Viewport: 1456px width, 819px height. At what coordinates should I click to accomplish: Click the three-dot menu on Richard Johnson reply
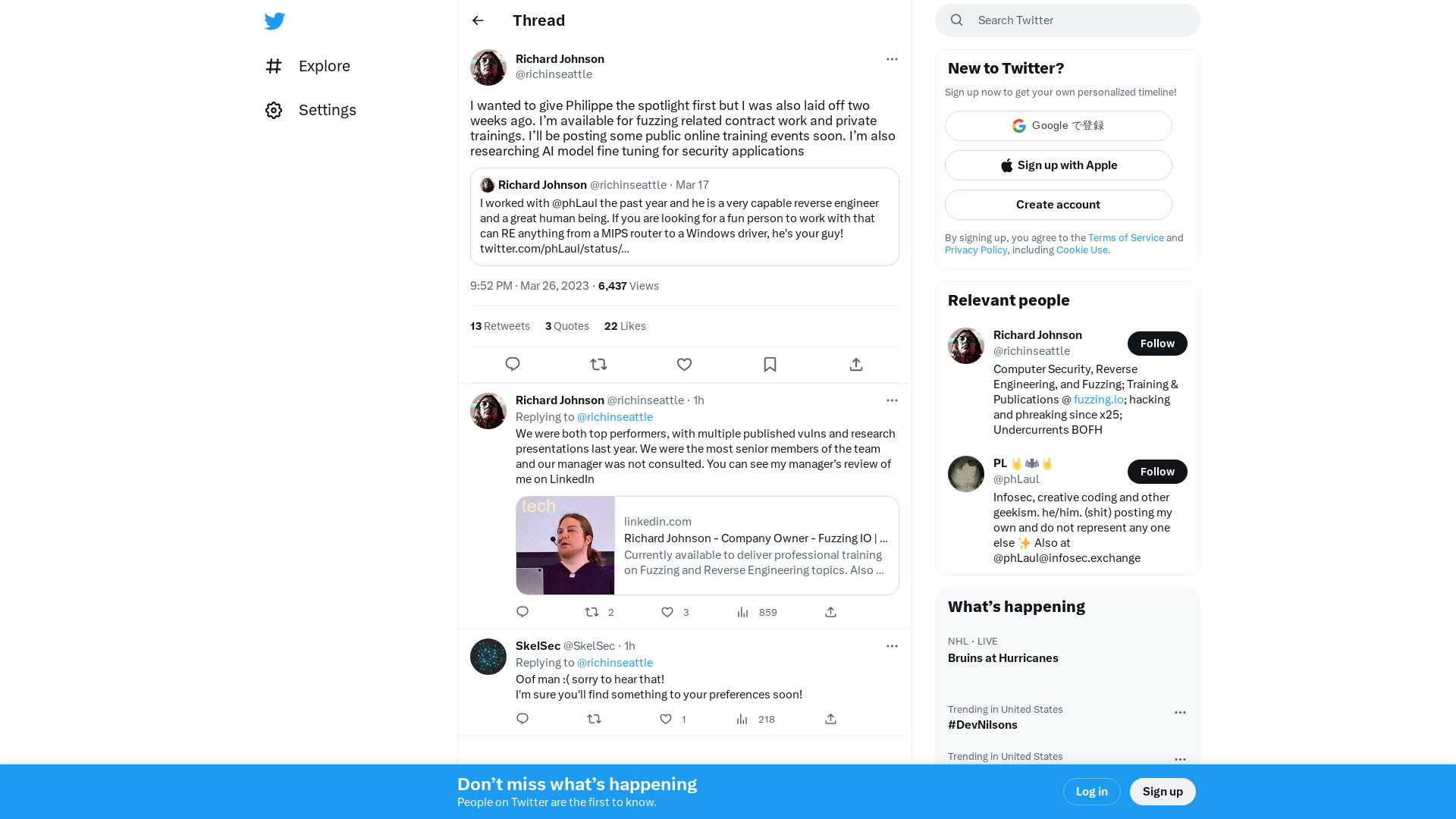(x=891, y=400)
